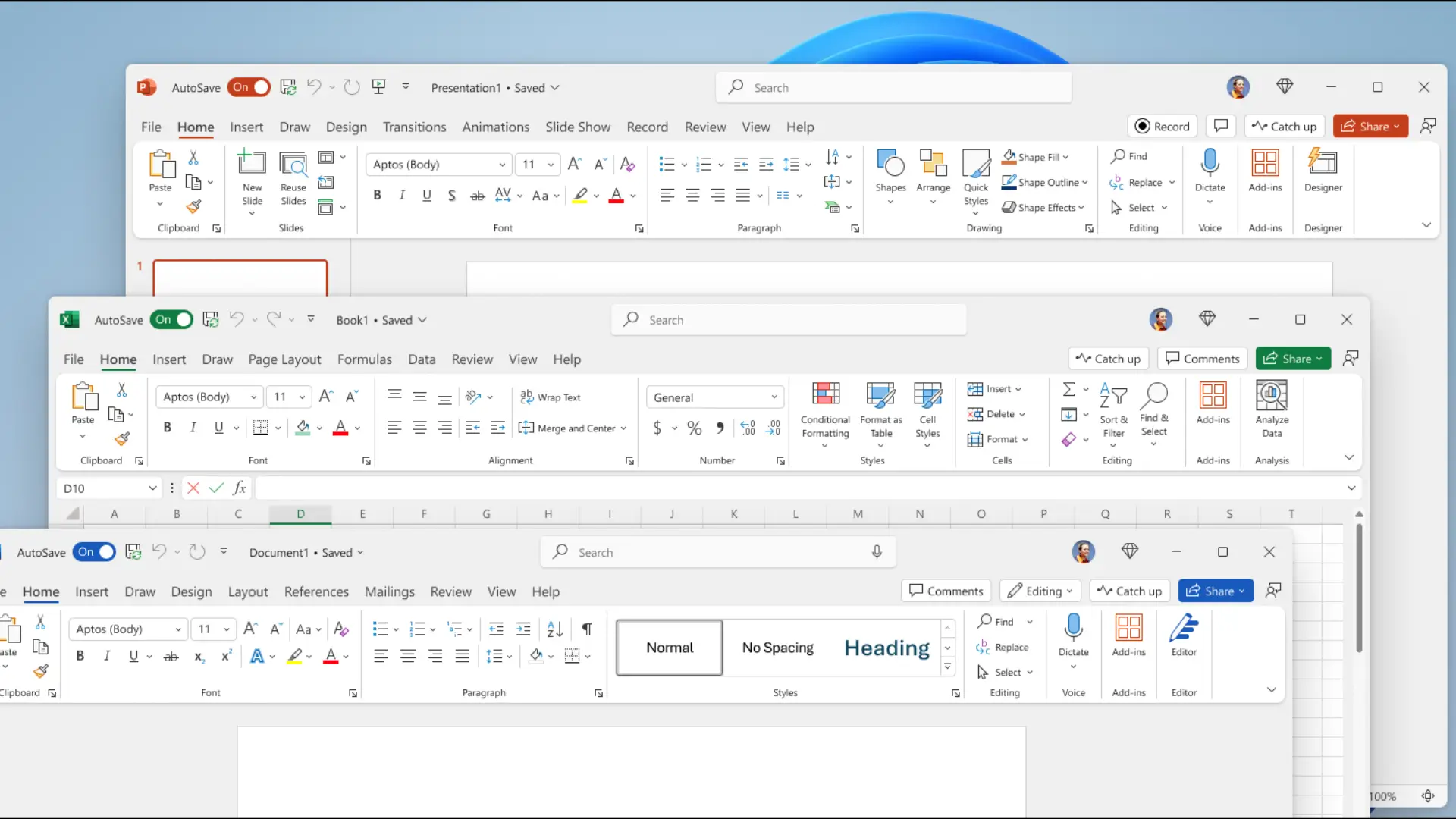The height and width of the screenshot is (819, 1456).
Task: Start a Record session in PowerPoint
Action: click(1163, 126)
